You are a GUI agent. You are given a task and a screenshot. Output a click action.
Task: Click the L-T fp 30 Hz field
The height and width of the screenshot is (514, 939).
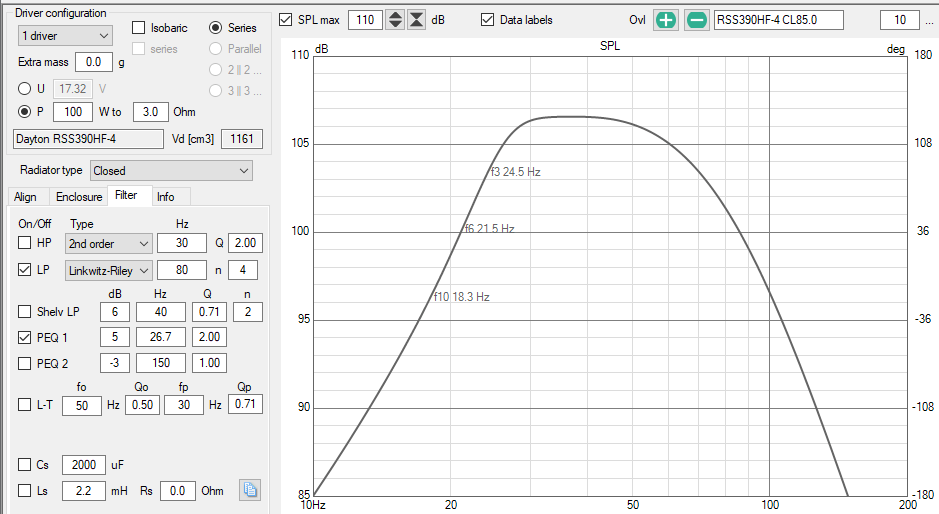pyautogui.click(x=183, y=405)
